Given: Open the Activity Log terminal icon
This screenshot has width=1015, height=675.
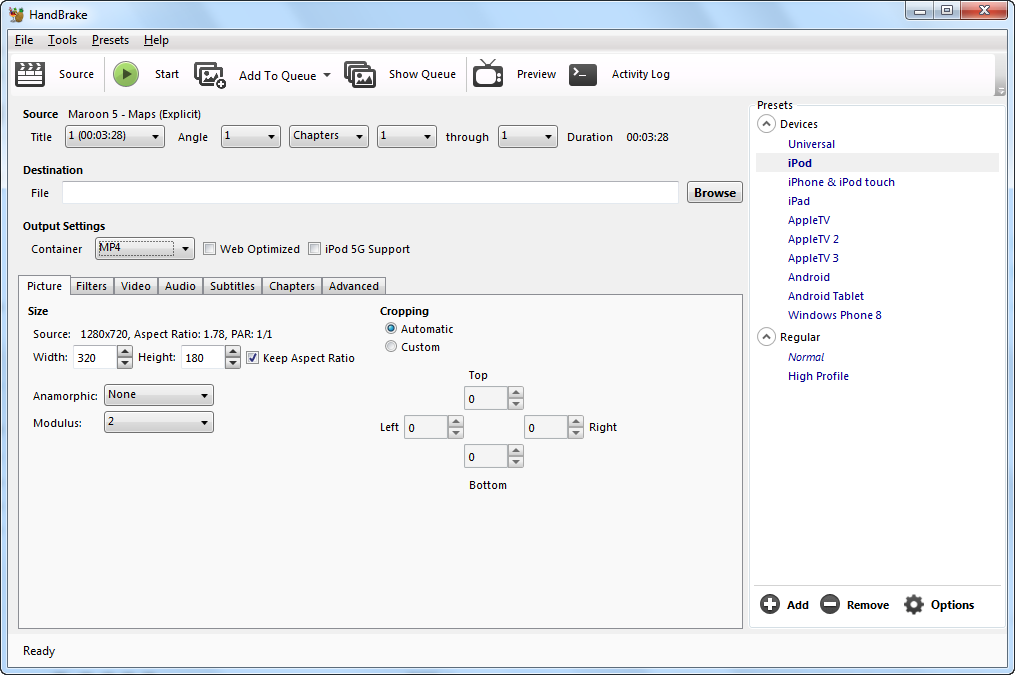Looking at the screenshot, I should point(583,74).
